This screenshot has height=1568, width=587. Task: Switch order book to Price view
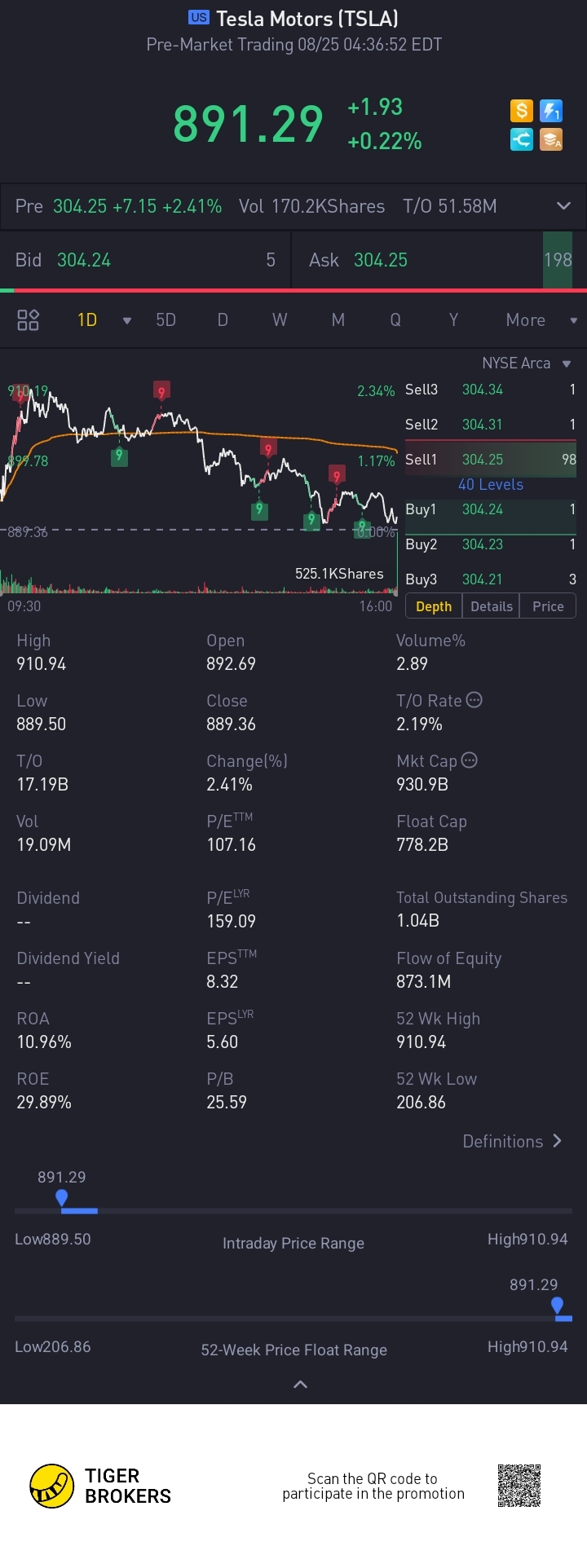coord(548,606)
